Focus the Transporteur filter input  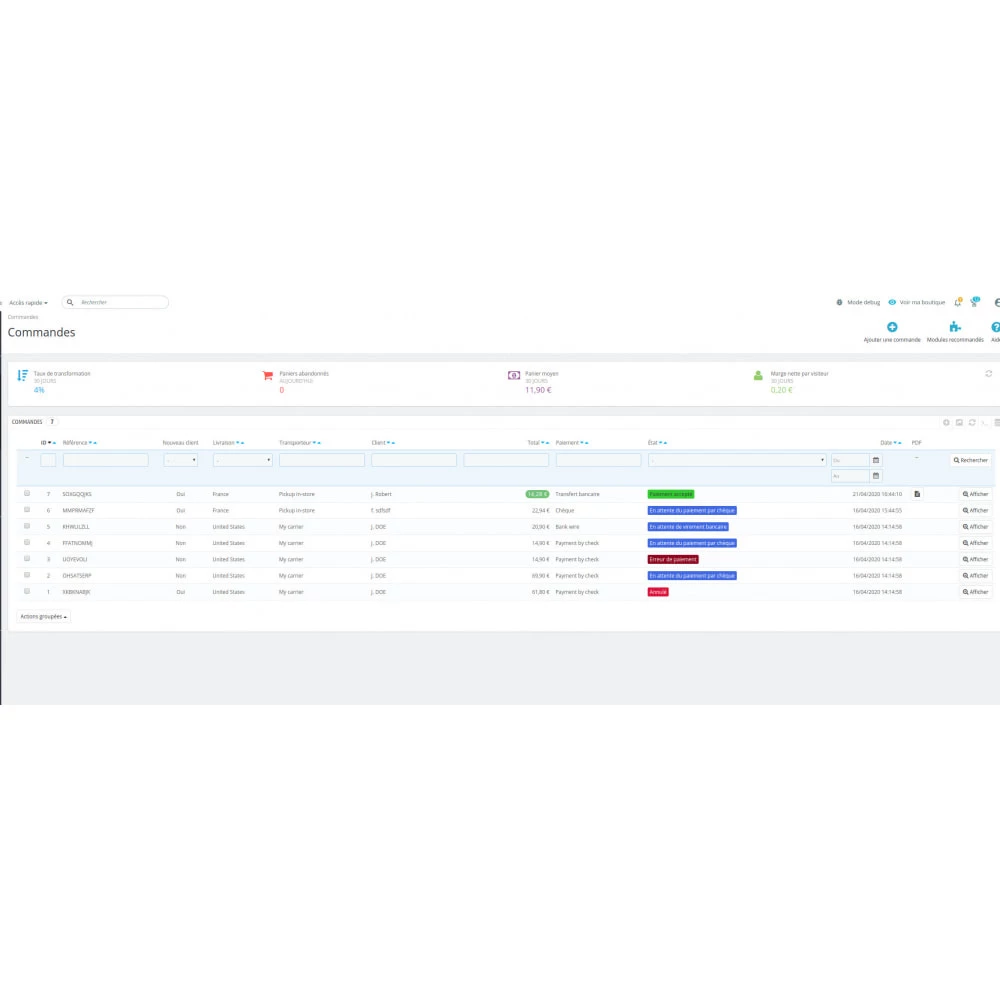[x=321, y=460]
